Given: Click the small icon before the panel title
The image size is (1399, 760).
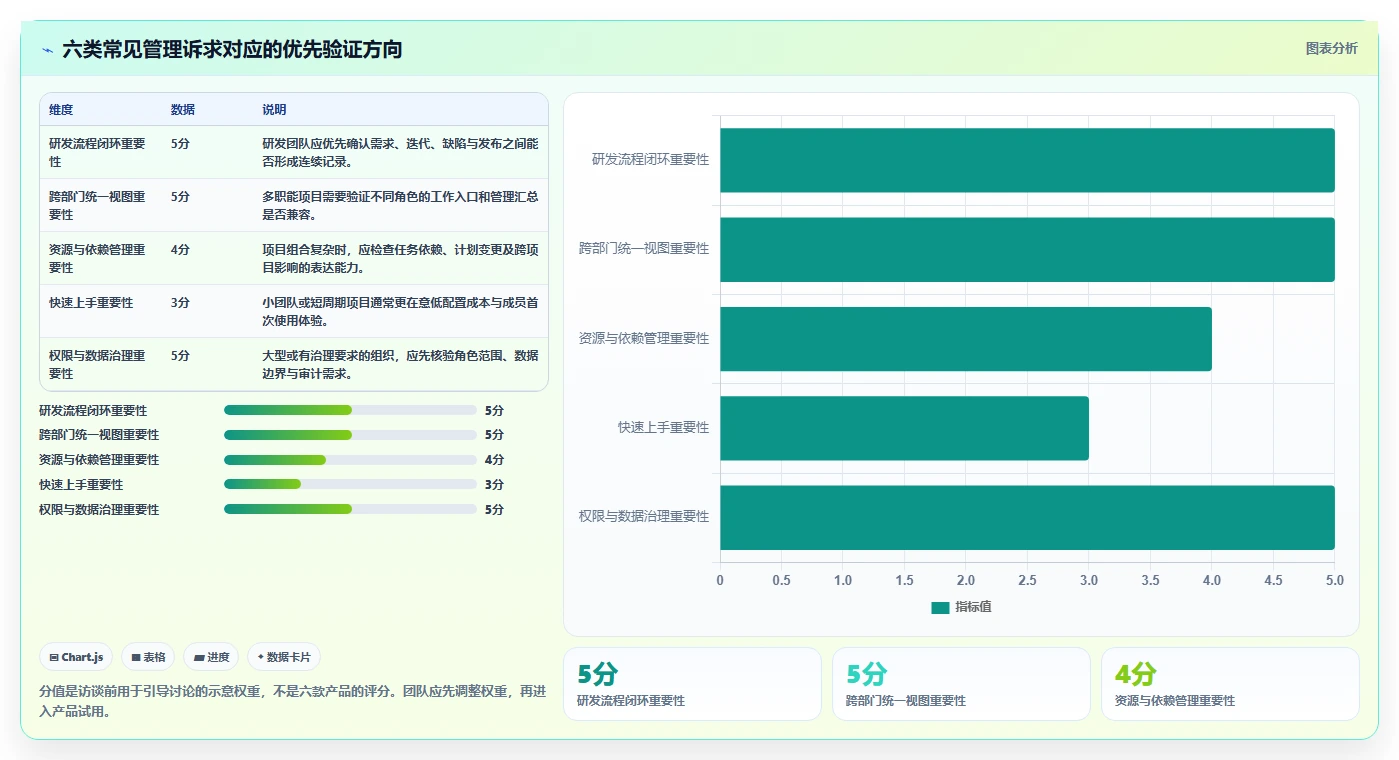Looking at the screenshot, I should pos(47,50).
